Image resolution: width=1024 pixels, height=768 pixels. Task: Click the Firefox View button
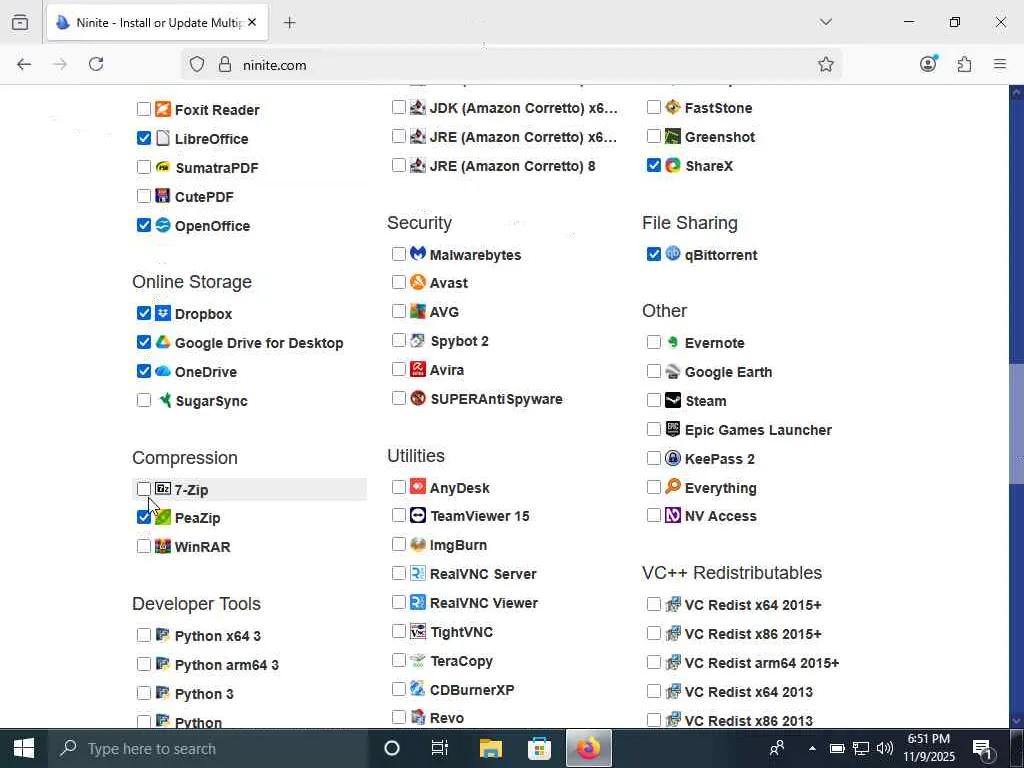click(x=20, y=23)
